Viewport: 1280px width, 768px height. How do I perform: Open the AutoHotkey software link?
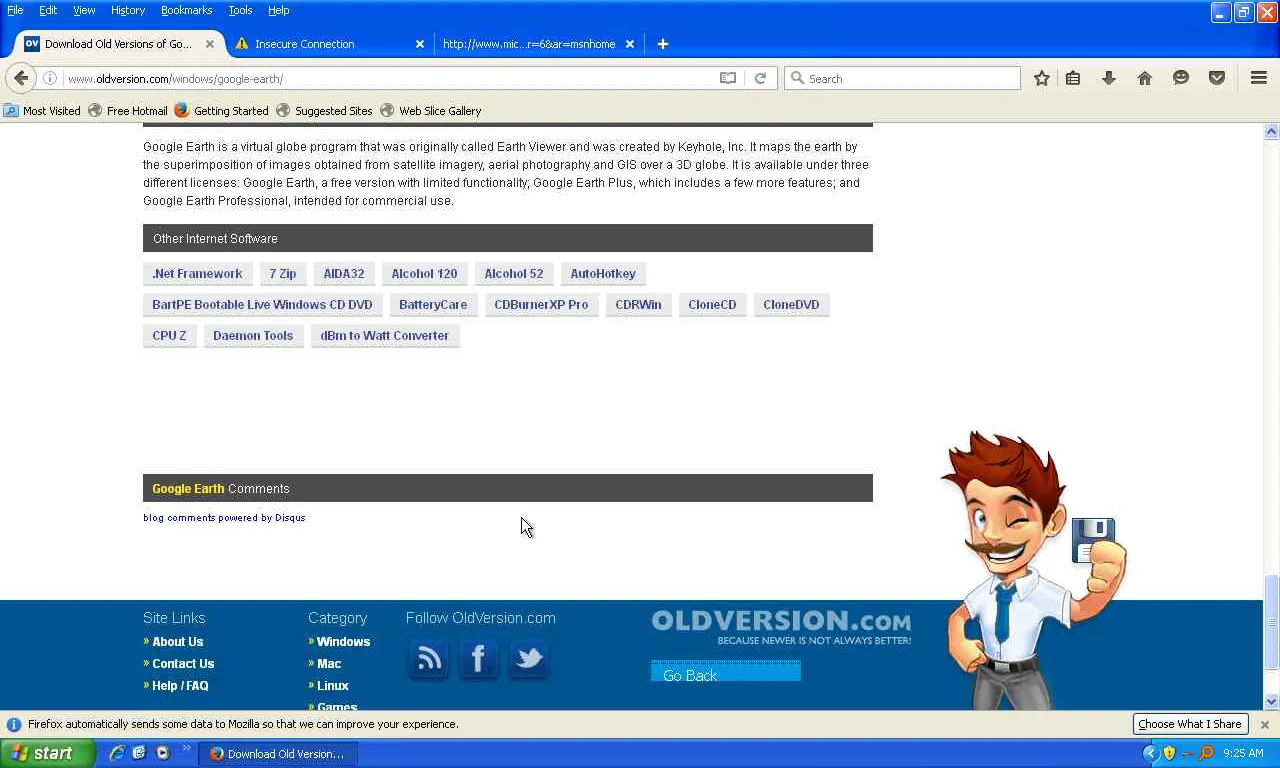tap(603, 274)
